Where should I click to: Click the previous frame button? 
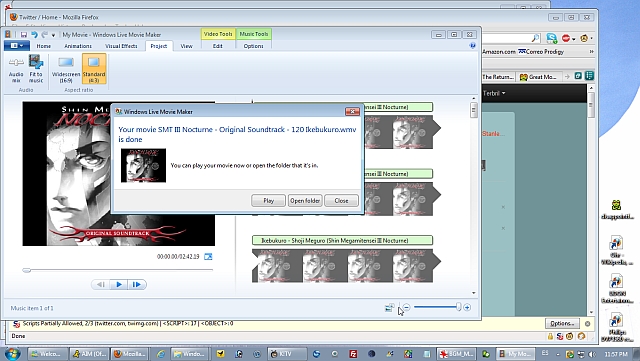pos(100,284)
